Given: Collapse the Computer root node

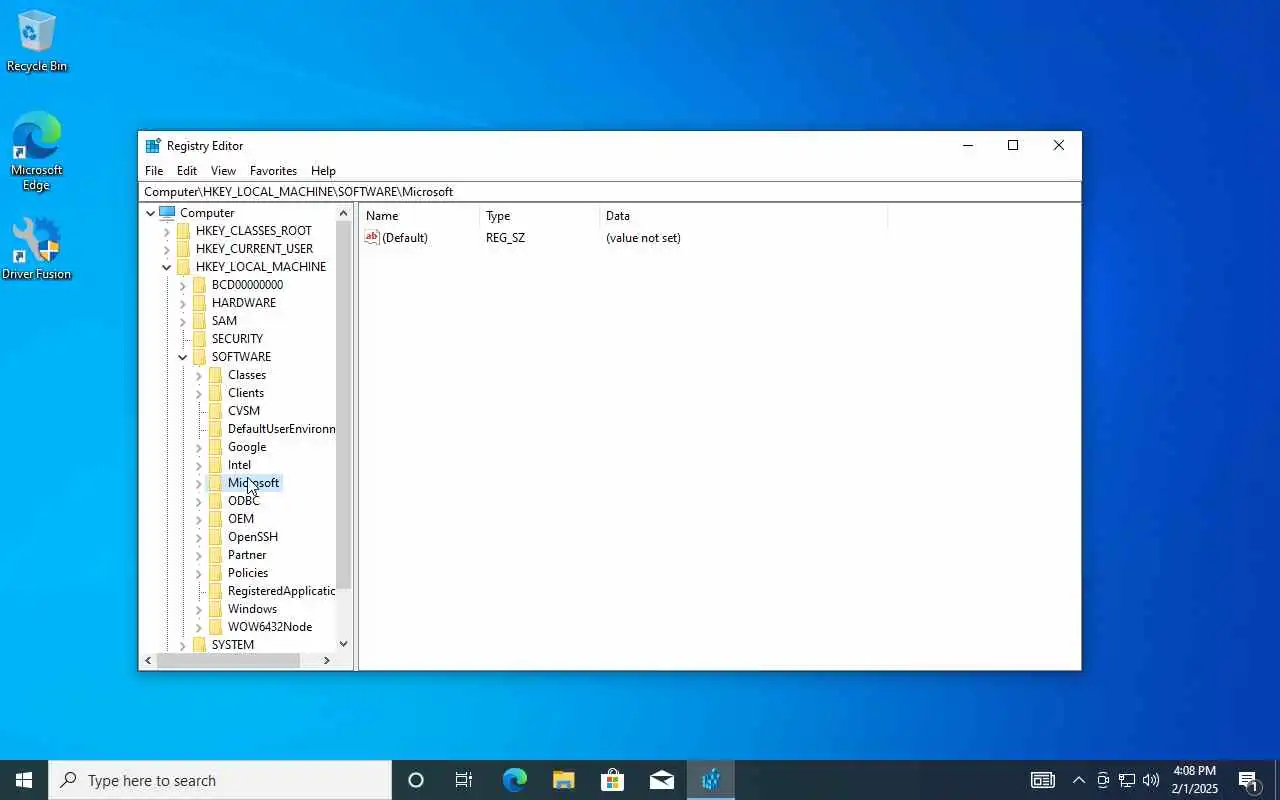Looking at the screenshot, I should 151,213.
